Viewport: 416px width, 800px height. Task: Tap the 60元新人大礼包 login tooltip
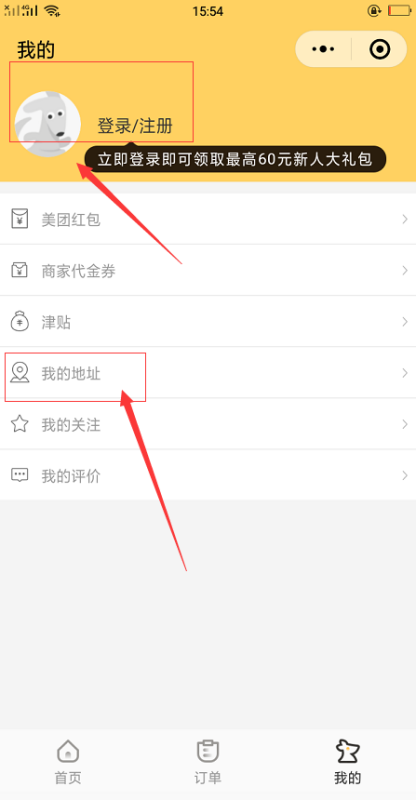pos(235,160)
